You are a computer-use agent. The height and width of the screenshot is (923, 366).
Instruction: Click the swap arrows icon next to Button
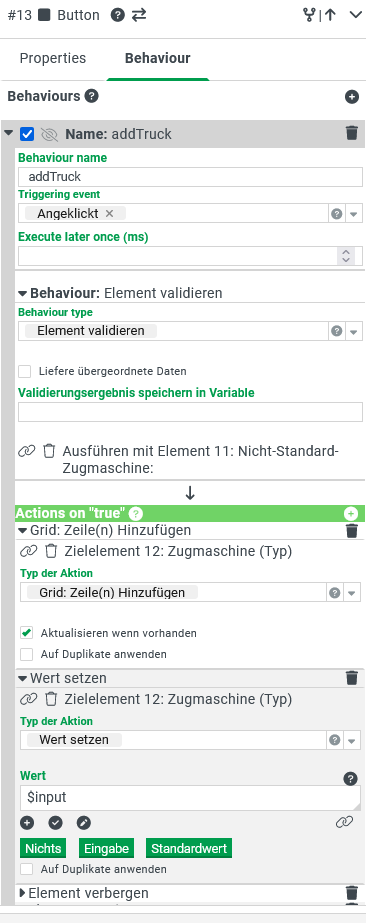pos(139,15)
